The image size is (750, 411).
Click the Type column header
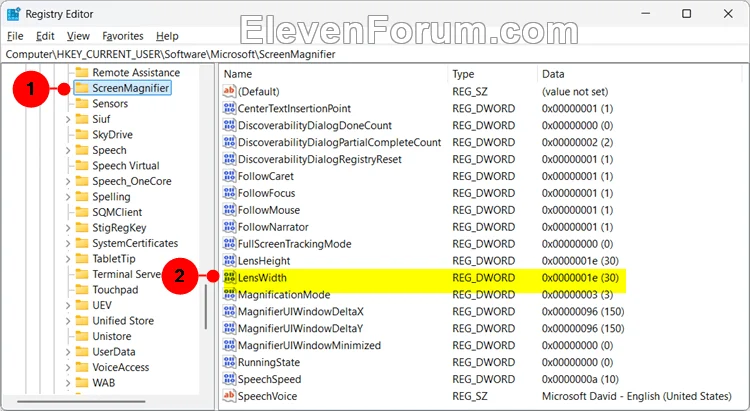[463, 74]
